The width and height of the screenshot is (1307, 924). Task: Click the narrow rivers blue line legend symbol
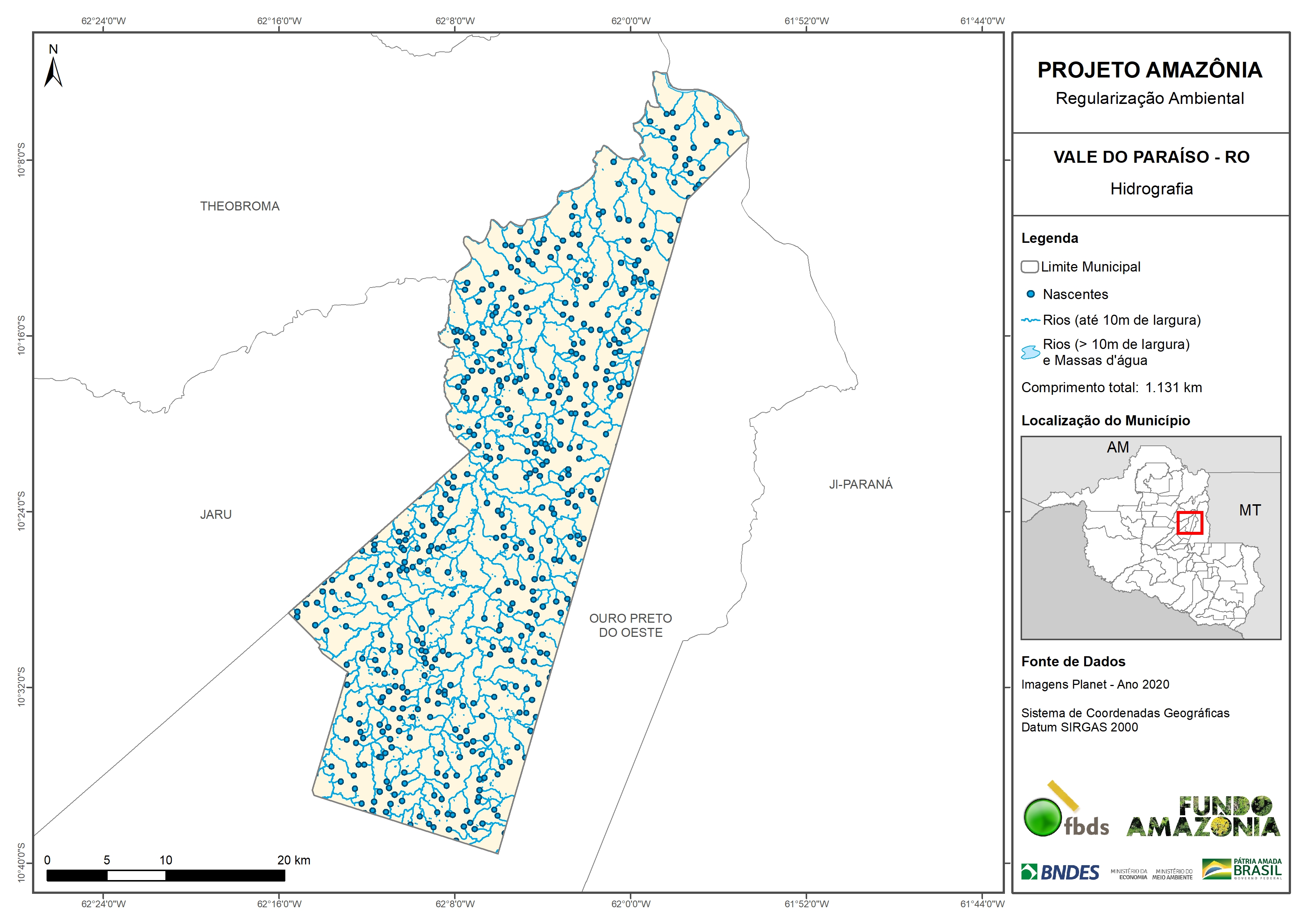pyautogui.click(x=1030, y=321)
